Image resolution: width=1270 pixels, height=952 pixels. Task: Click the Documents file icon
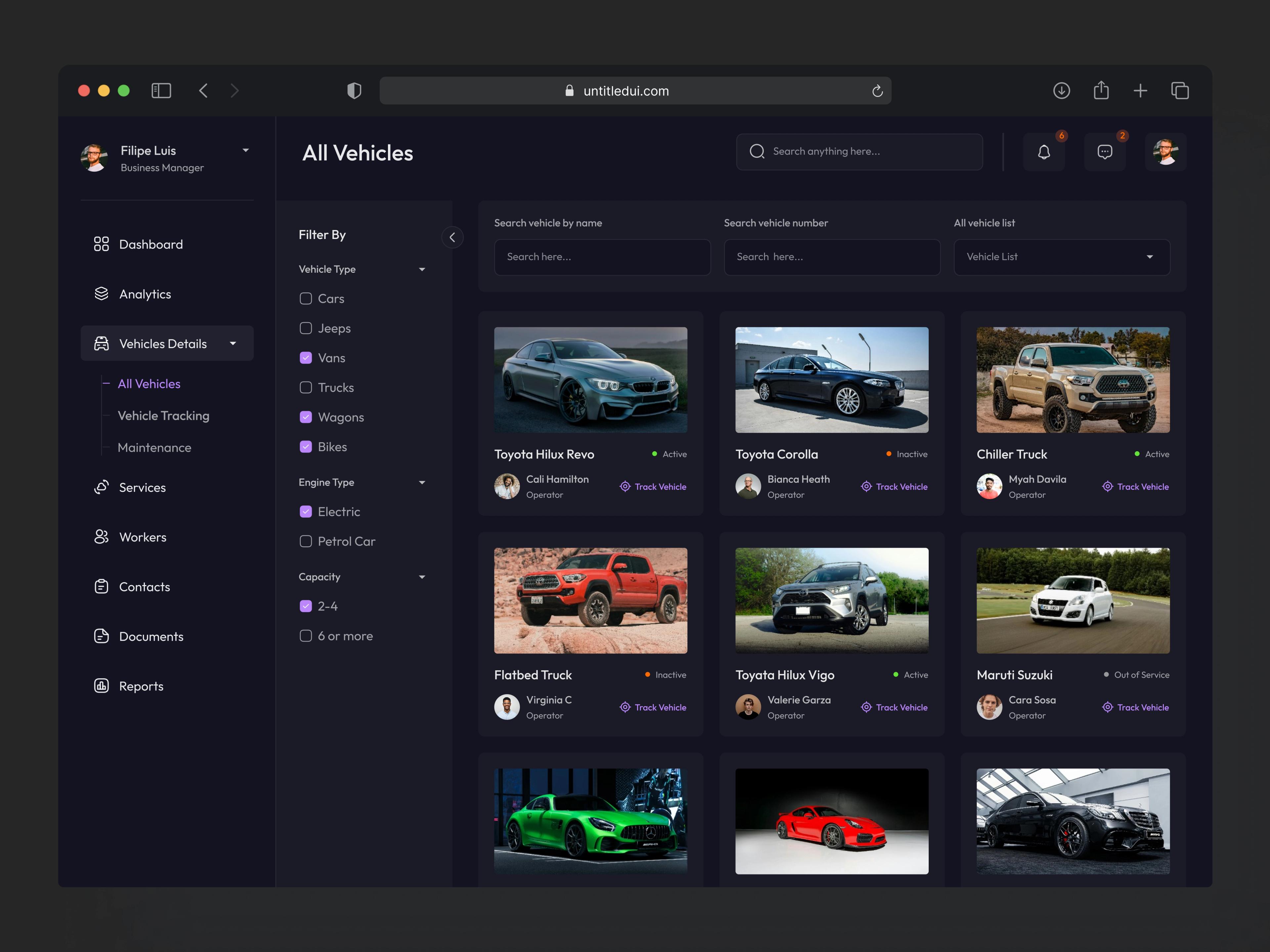coord(101,636)
